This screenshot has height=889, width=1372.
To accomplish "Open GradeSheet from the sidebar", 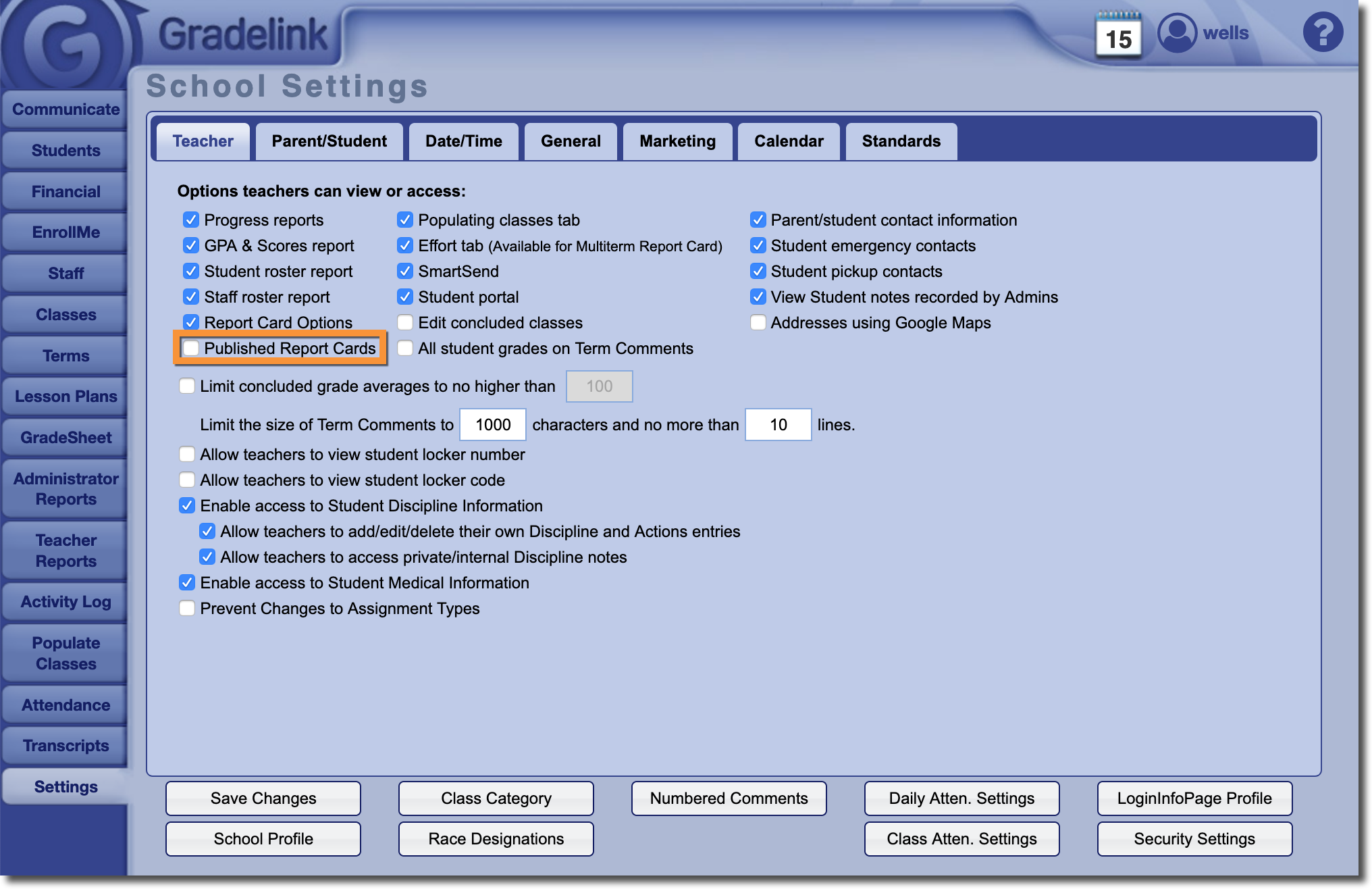I will pyautogui.click(x=65, y=438).
